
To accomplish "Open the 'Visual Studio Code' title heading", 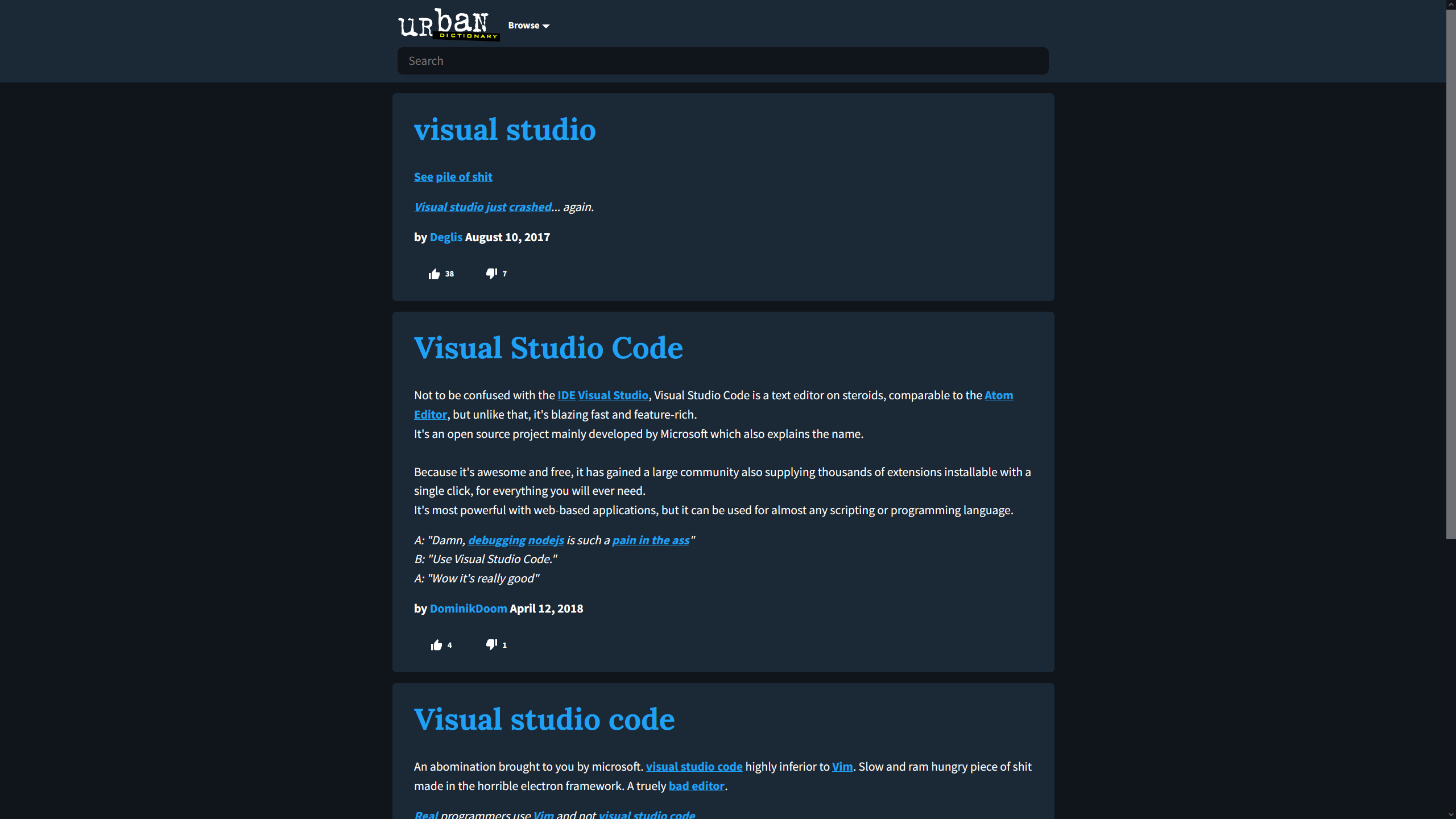I will tap(548, 348).
